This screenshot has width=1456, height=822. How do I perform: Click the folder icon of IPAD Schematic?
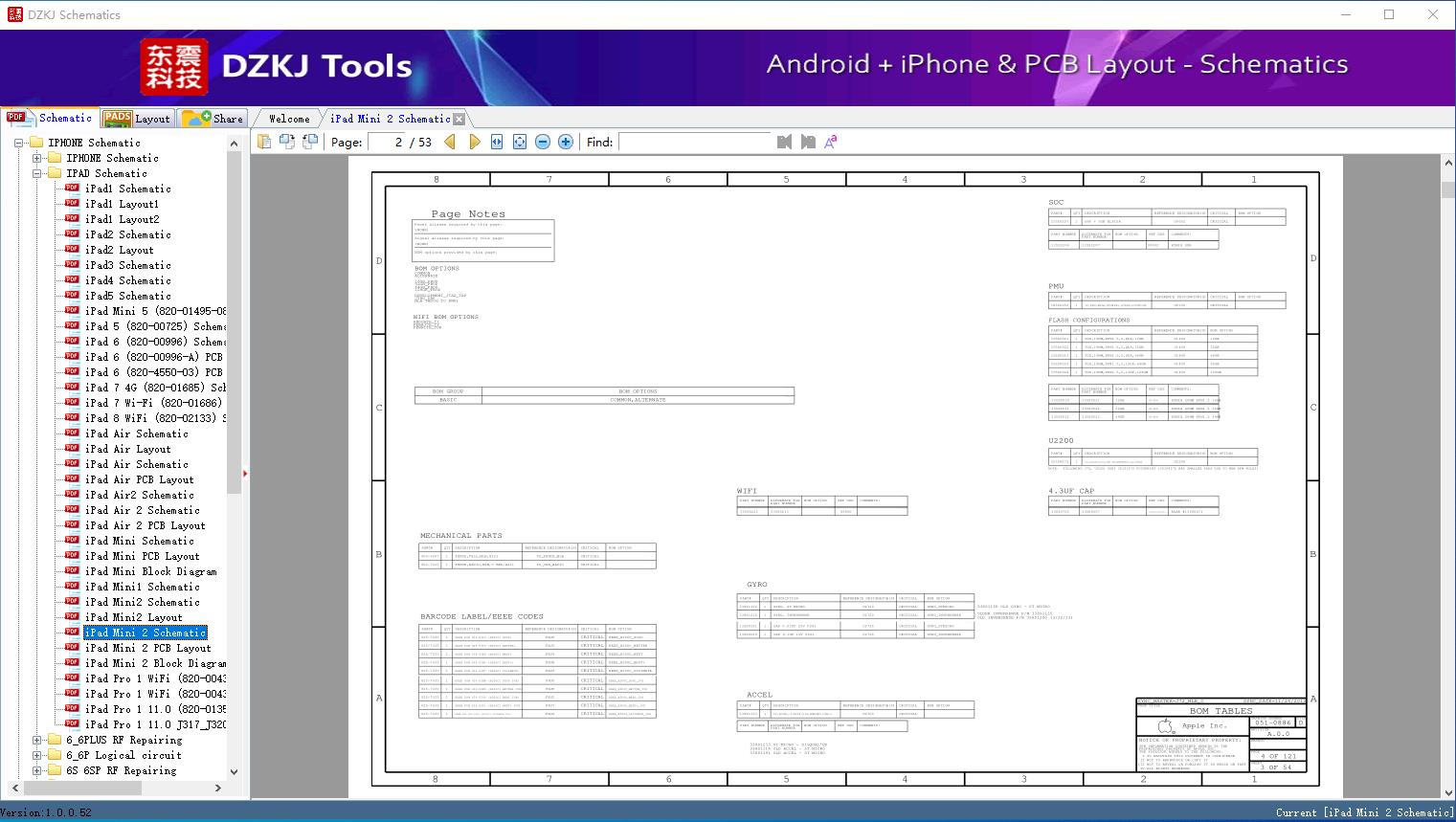pos(55,173)
